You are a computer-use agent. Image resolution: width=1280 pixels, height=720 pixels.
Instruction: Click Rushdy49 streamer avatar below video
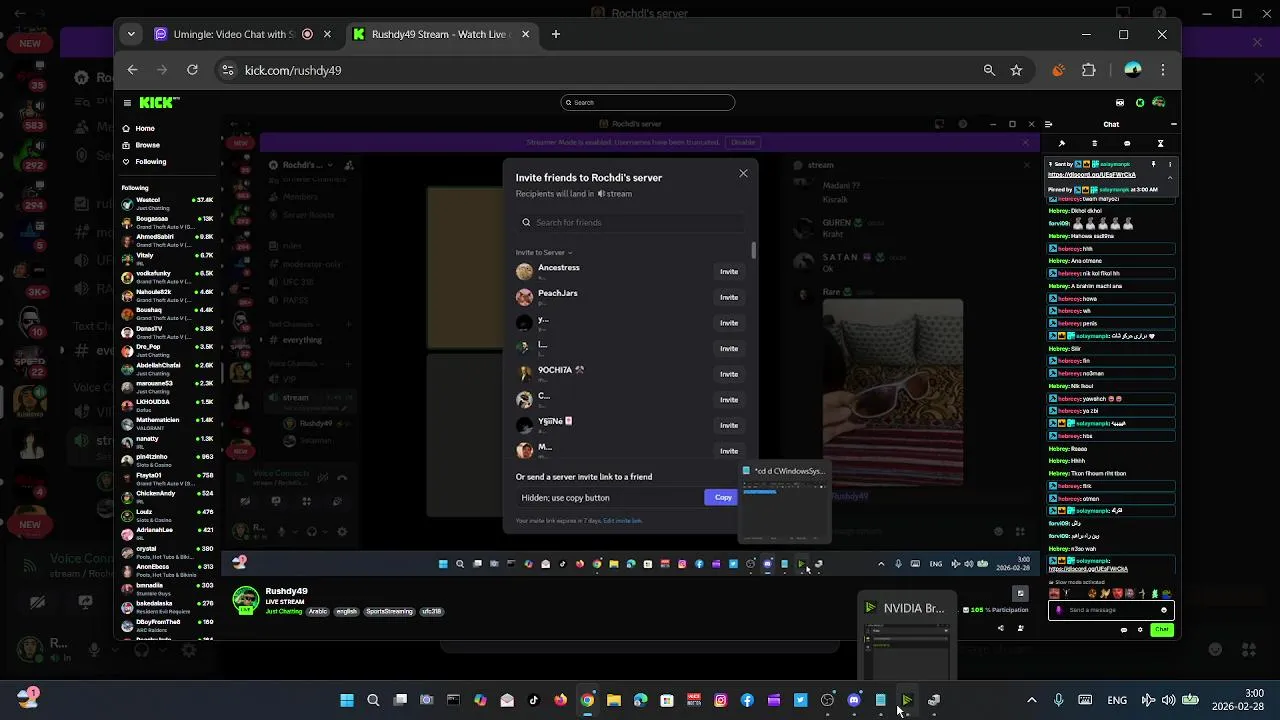coord(245,600)
